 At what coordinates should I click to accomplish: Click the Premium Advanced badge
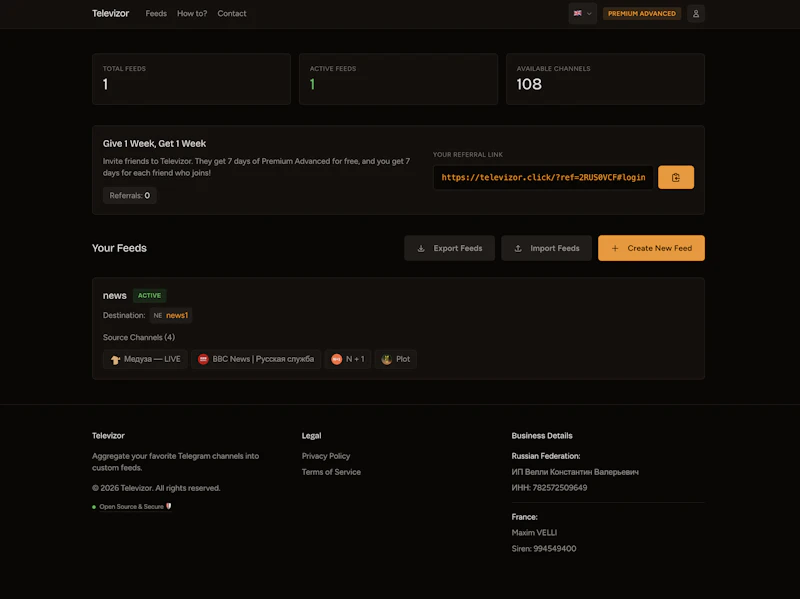641,14
